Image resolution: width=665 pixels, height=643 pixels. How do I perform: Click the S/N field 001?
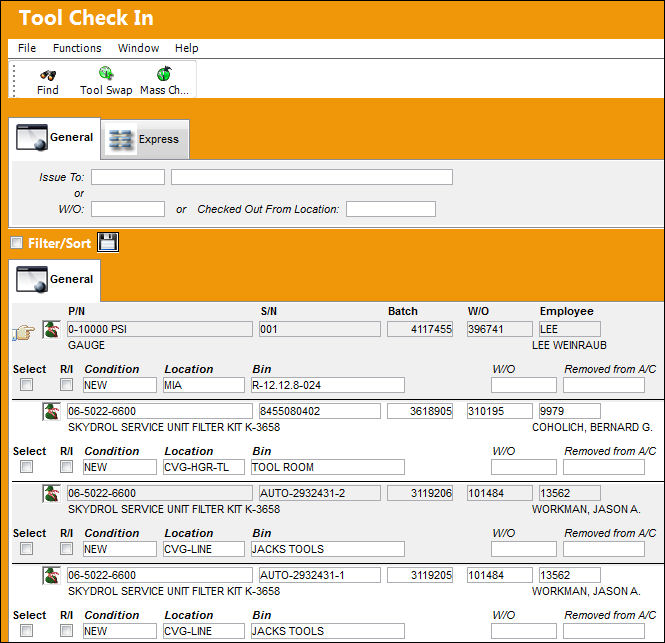pyautogui.click(x=320, y=329)
